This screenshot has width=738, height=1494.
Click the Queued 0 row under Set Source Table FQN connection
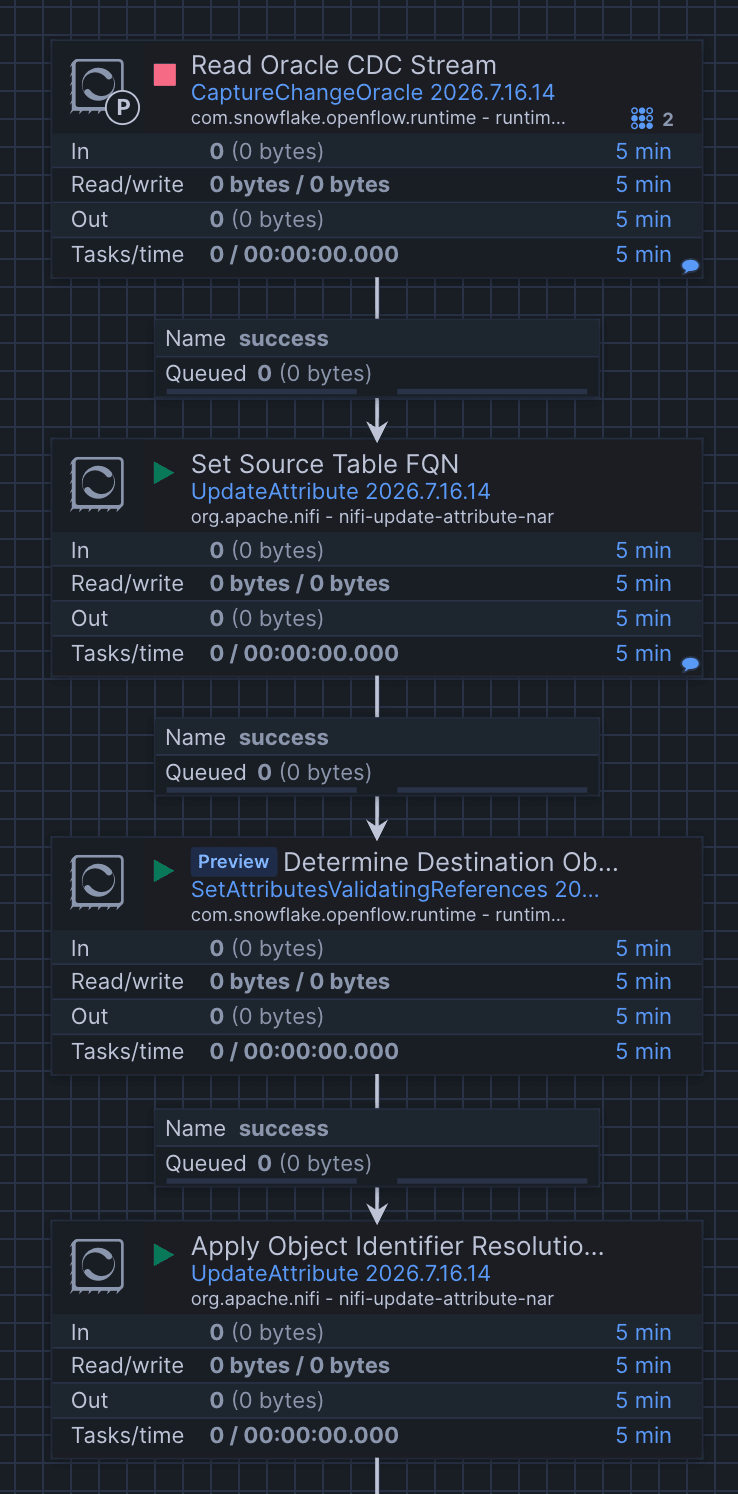[377, 773]
